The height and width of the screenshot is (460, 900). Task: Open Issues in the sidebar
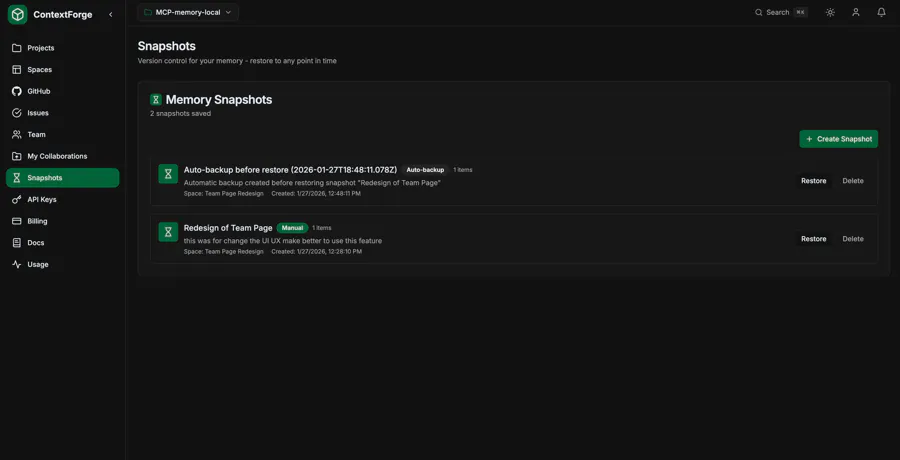coord(63,113)
